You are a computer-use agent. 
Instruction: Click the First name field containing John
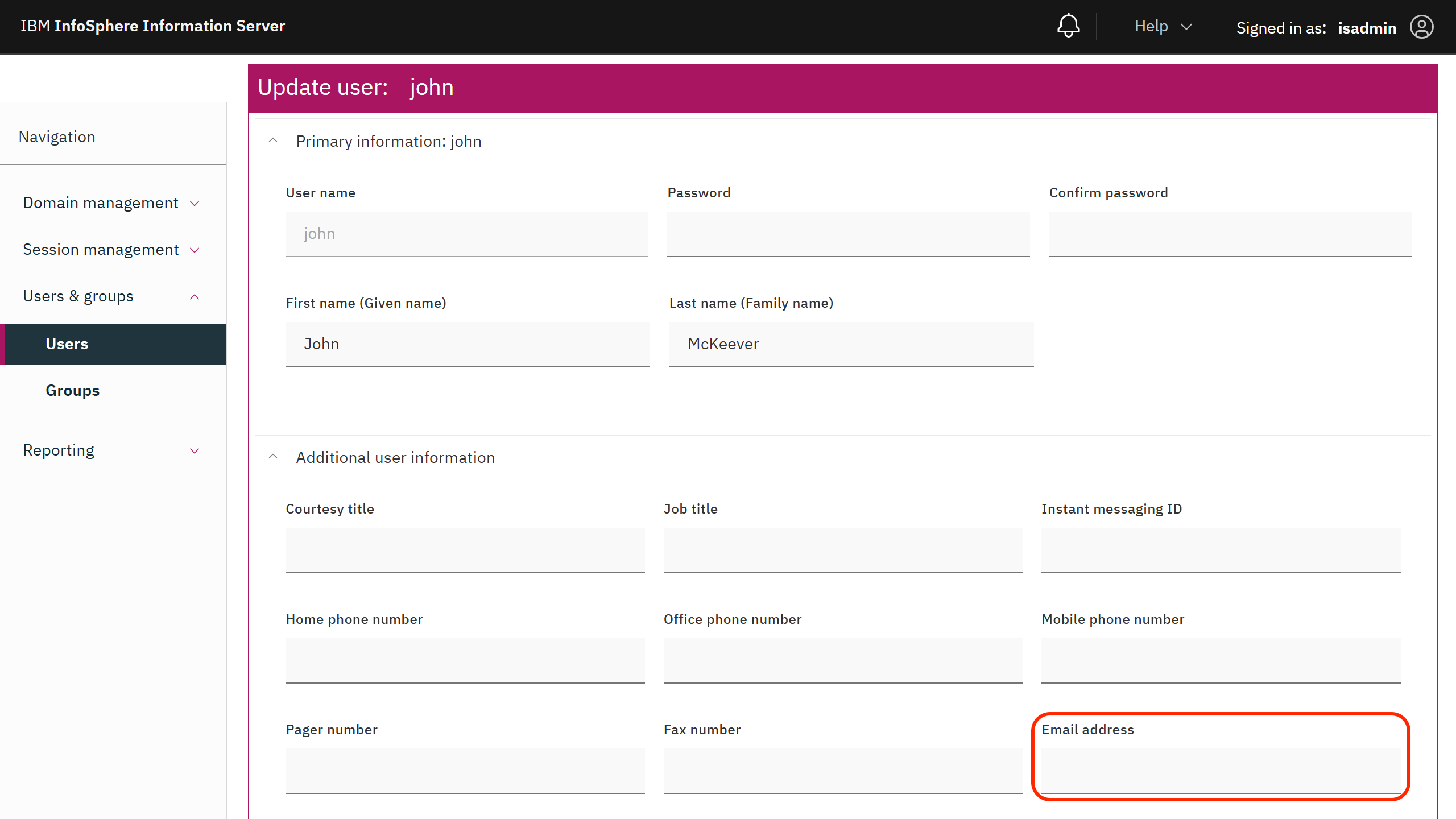(x=467, y=344)
